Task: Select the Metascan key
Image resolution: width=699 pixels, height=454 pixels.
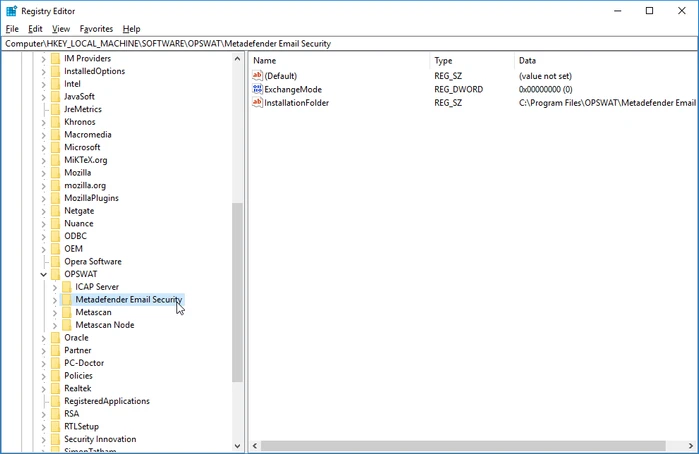Action: [93, 312]
